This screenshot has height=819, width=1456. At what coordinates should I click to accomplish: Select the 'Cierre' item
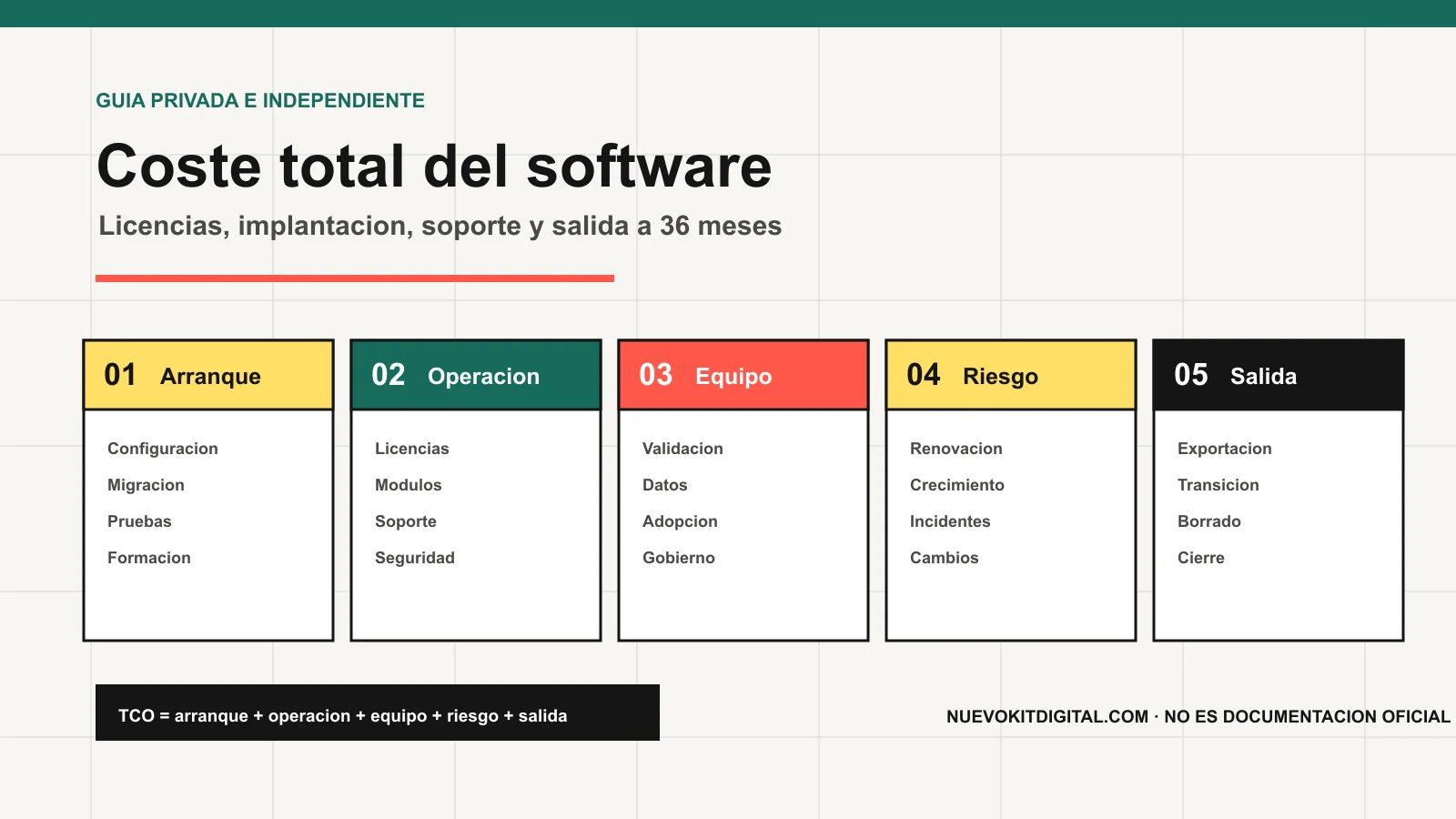[1201, 558]
